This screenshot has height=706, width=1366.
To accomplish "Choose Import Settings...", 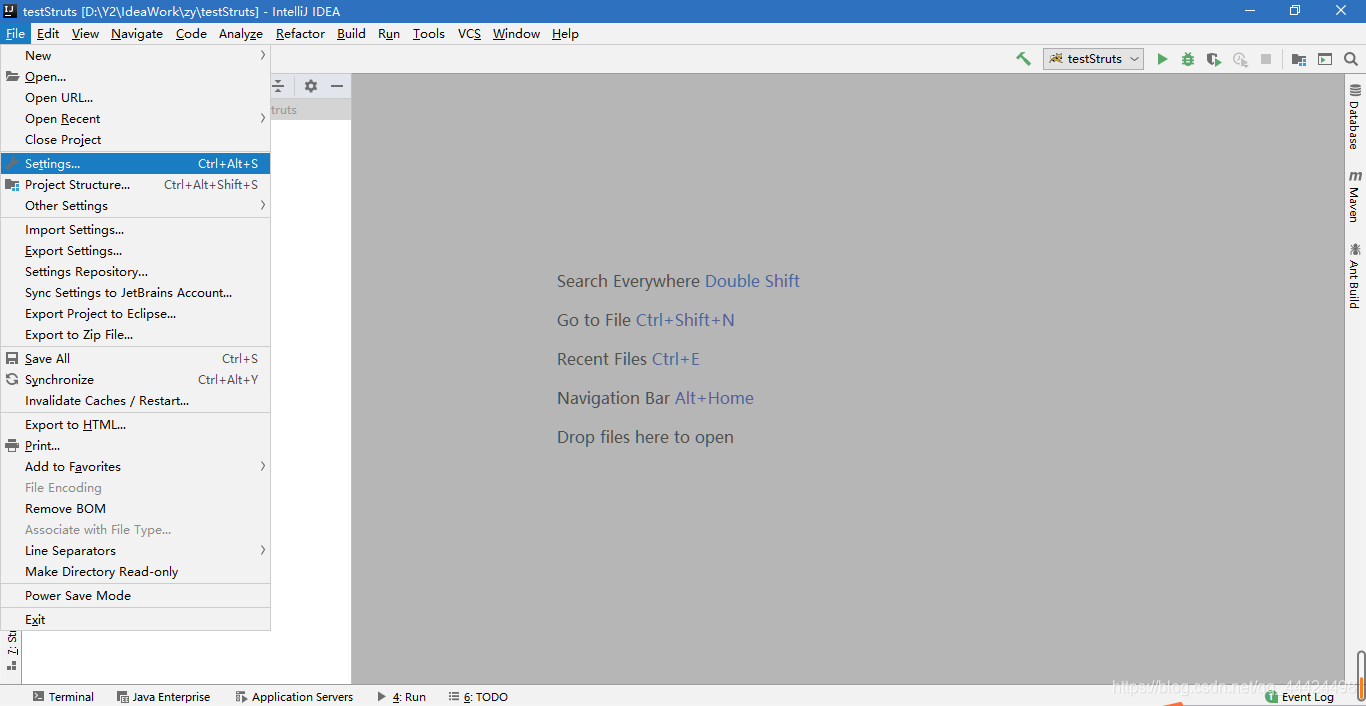I will point(135,230).
